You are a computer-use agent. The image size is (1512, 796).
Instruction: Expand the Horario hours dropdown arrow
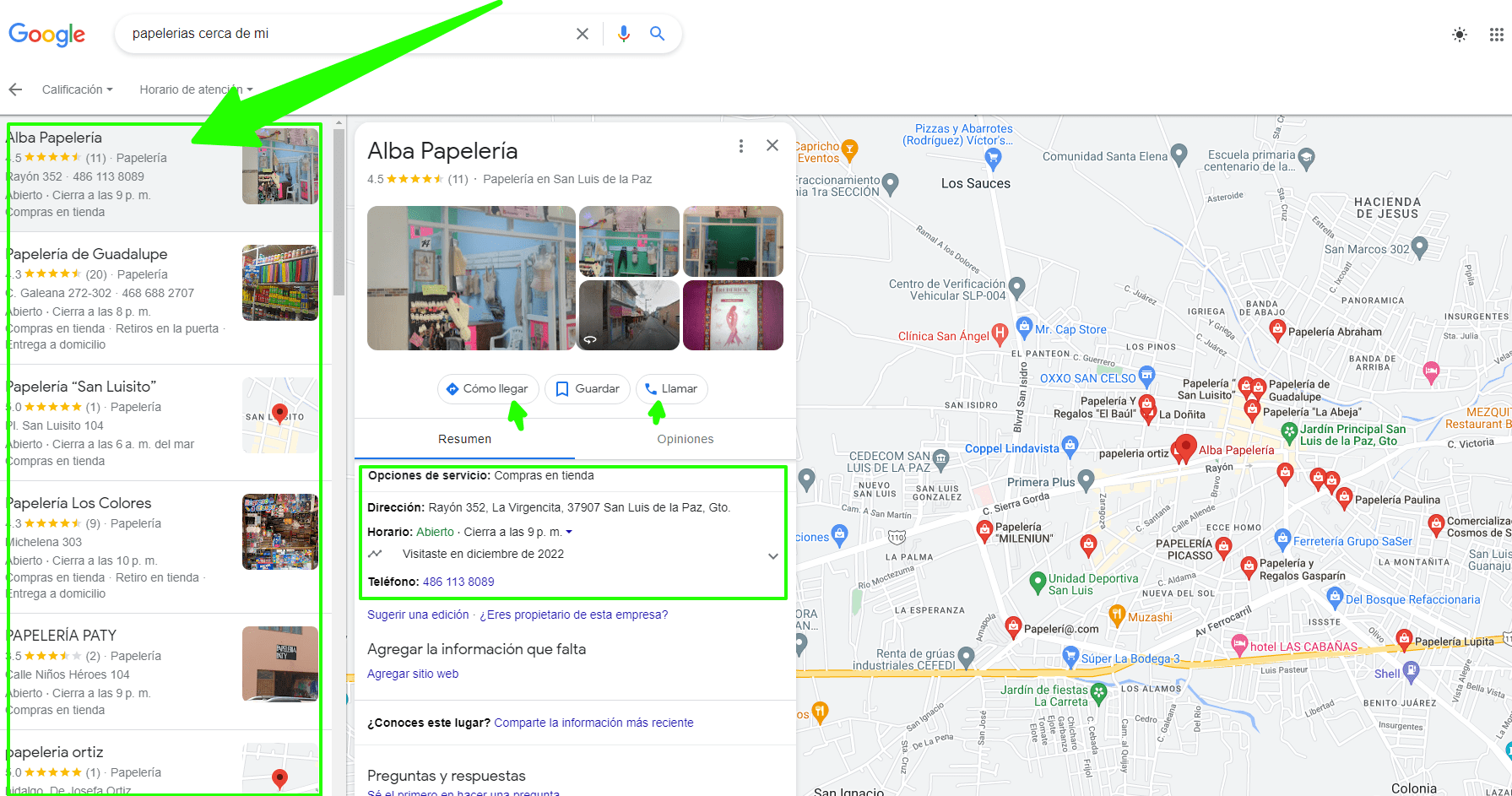pyautogui.click(x=569, y=532)
